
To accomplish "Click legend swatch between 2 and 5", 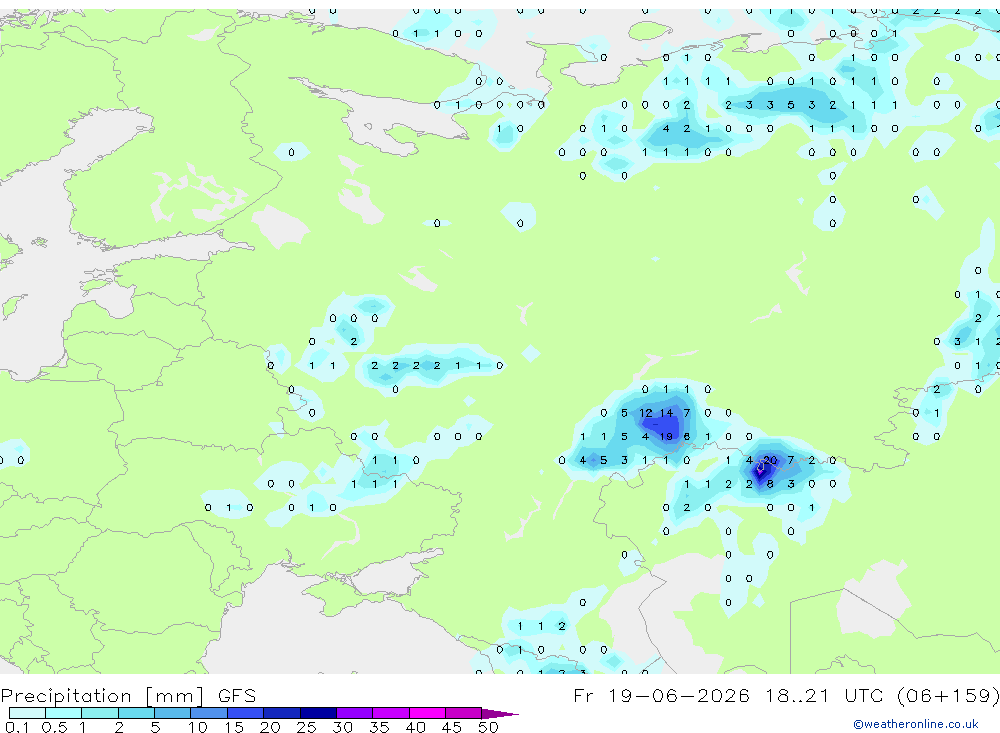I will (136, 713).
